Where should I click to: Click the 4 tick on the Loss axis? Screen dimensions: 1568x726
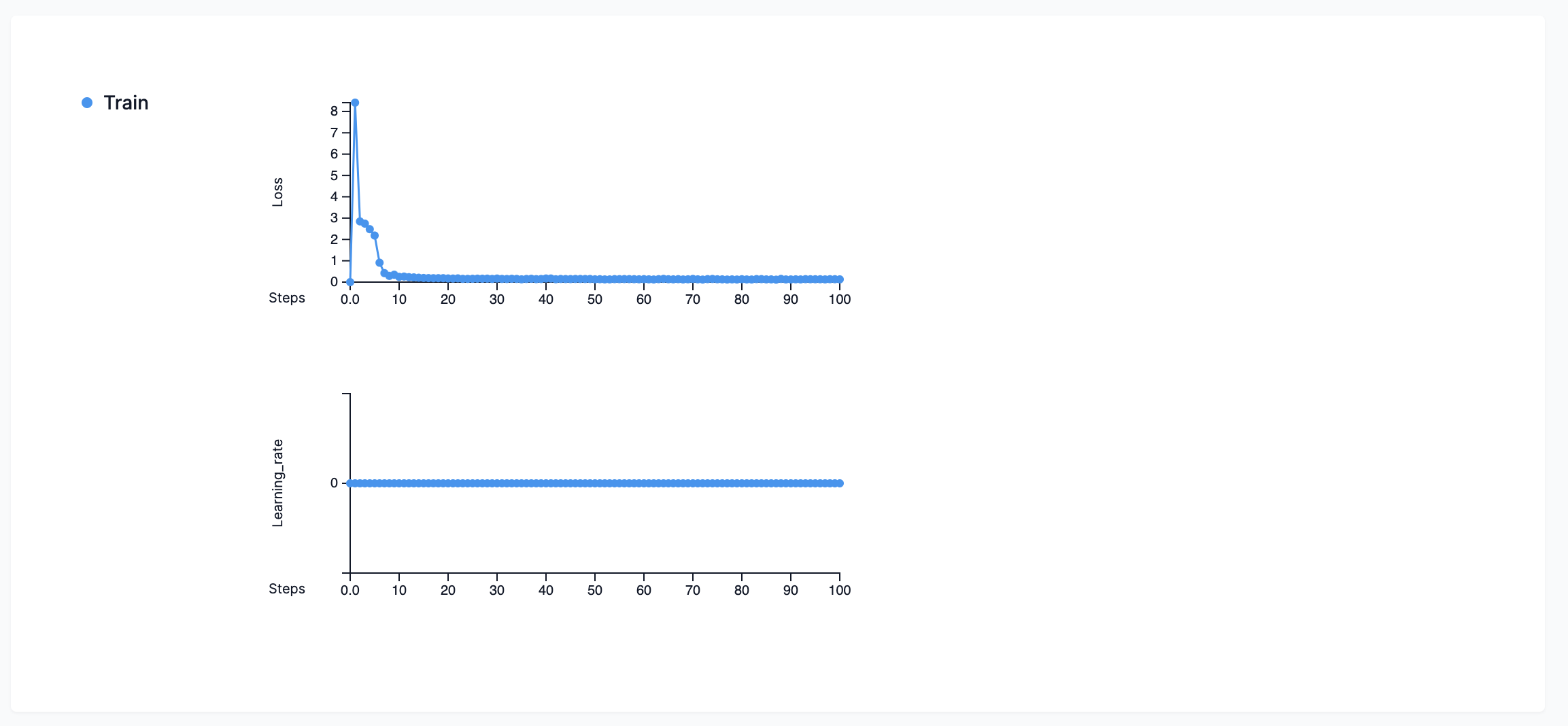tap(334, 196)
